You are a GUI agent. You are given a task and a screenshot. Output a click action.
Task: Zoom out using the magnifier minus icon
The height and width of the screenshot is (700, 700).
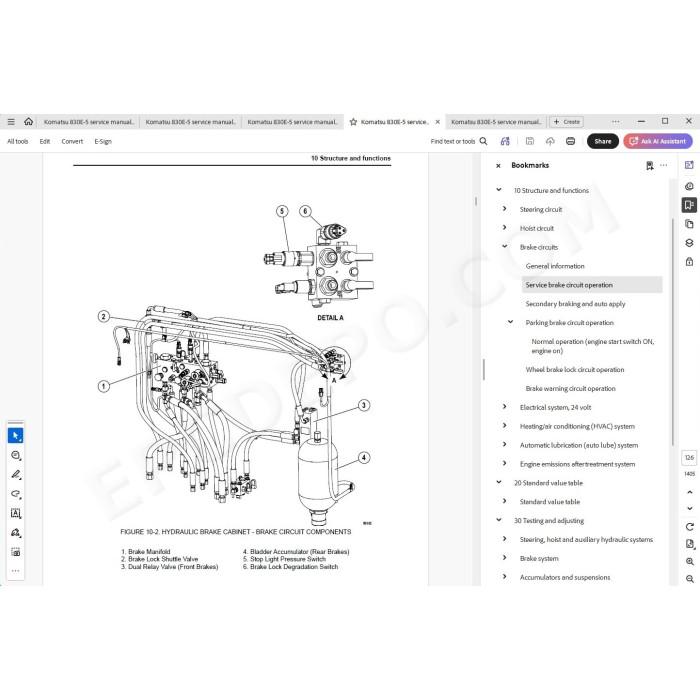pos(690,579)
